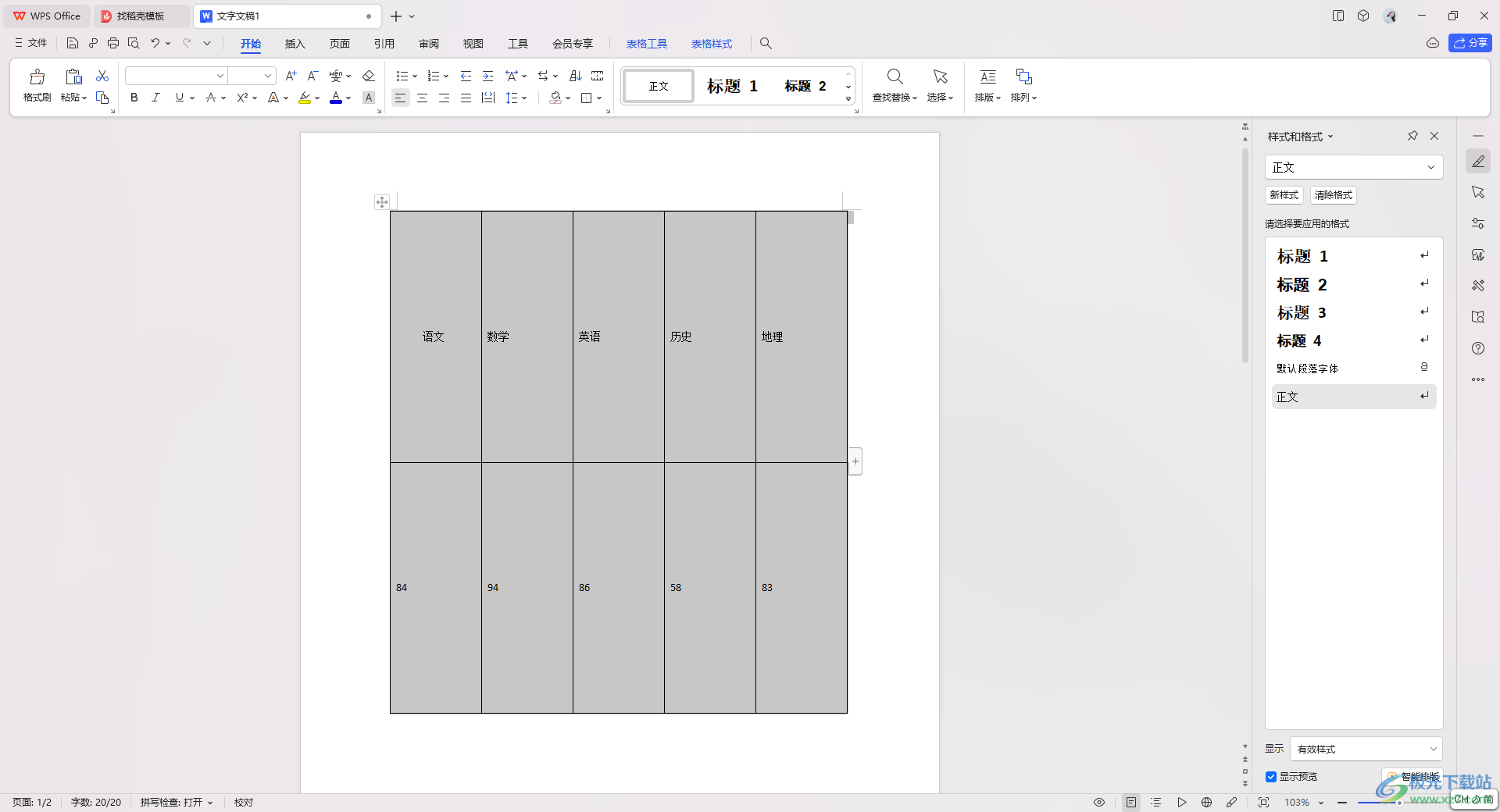Expand the bullet list dropdown
Image resolution: width=1500 pixels, height=812 pixels.
(x=415, y=77)
